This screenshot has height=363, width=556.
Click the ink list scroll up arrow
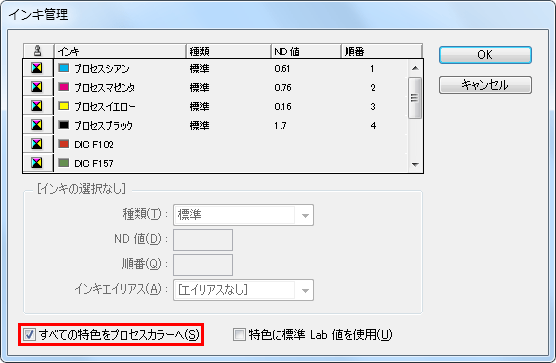415,68
